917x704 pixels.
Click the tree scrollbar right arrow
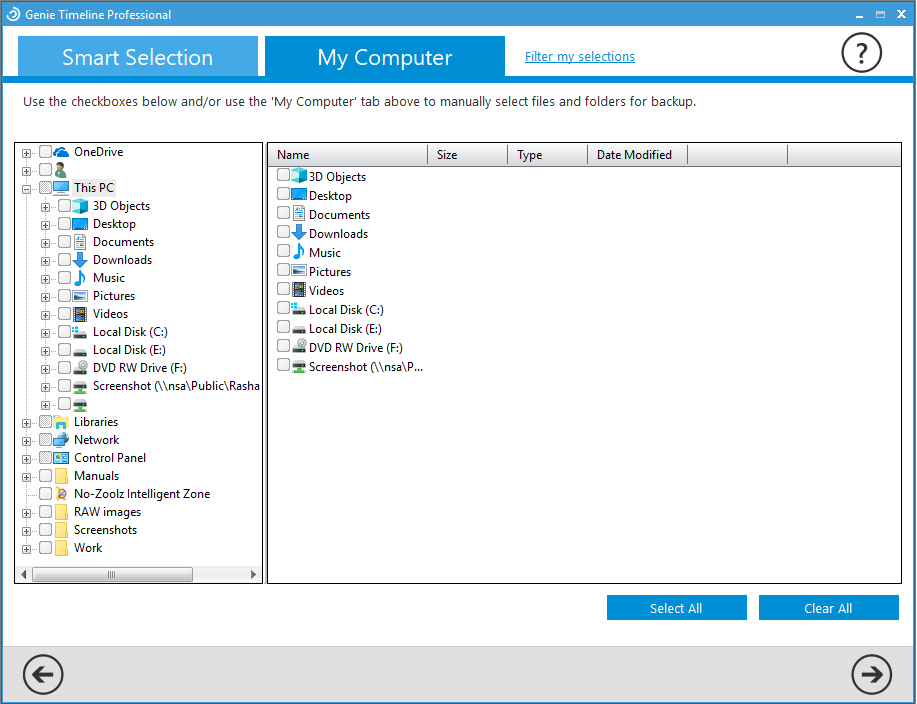pyautogui.click(x=253, y=575)
